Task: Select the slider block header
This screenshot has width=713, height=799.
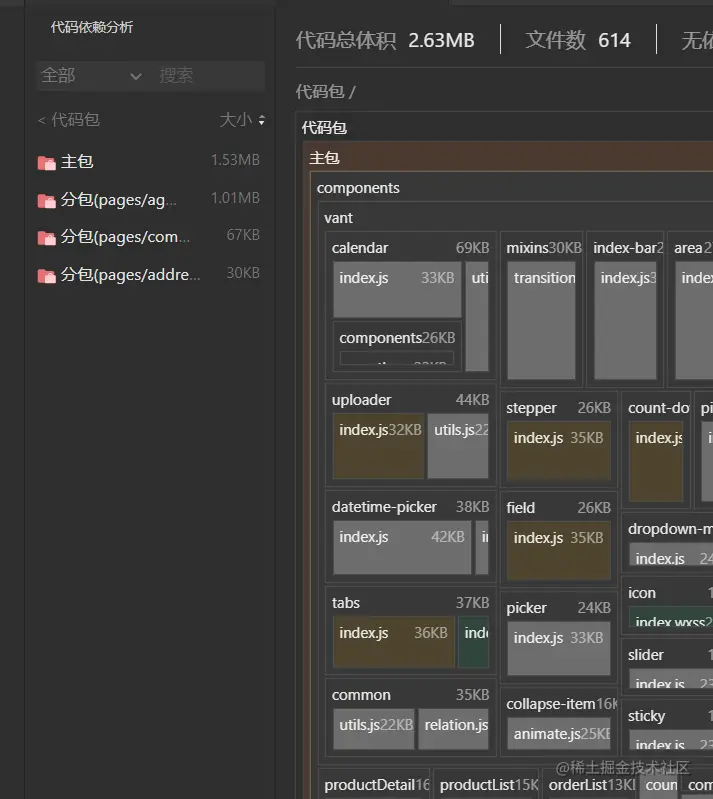Action: 670,655
